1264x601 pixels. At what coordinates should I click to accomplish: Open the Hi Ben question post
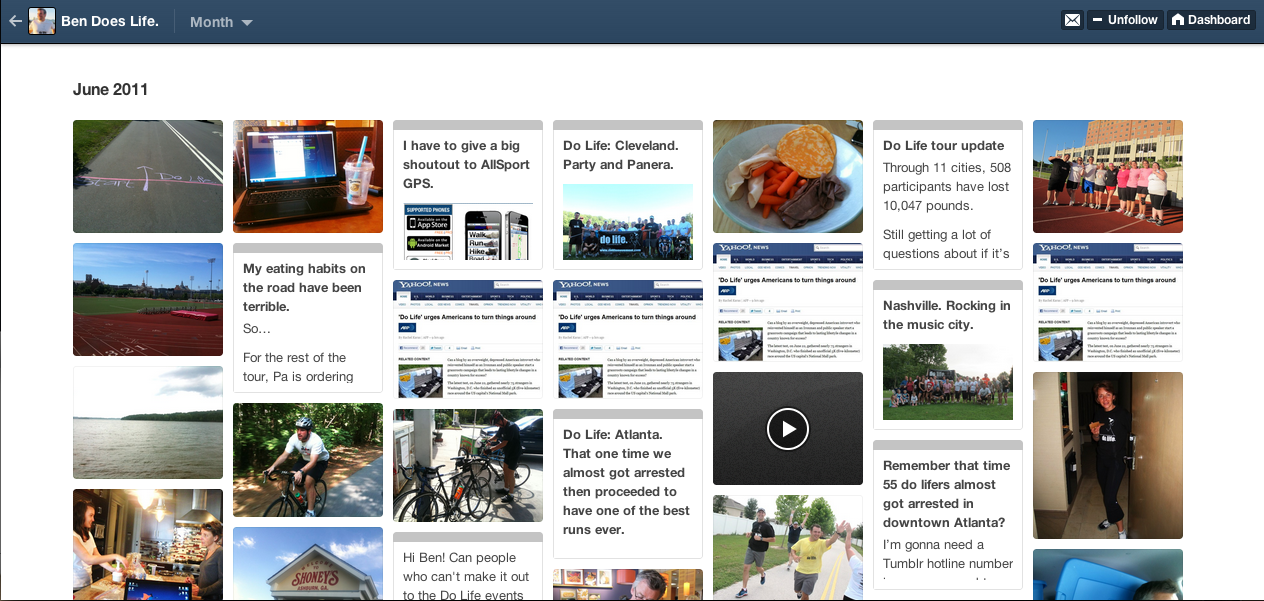pos(468,566)
